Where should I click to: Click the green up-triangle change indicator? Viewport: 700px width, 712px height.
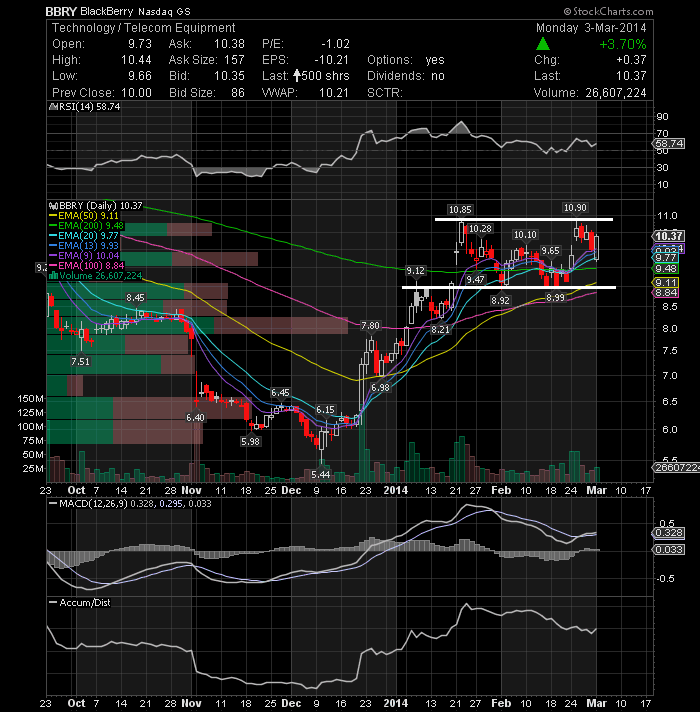pyautogui.click(x=542, y=44)
